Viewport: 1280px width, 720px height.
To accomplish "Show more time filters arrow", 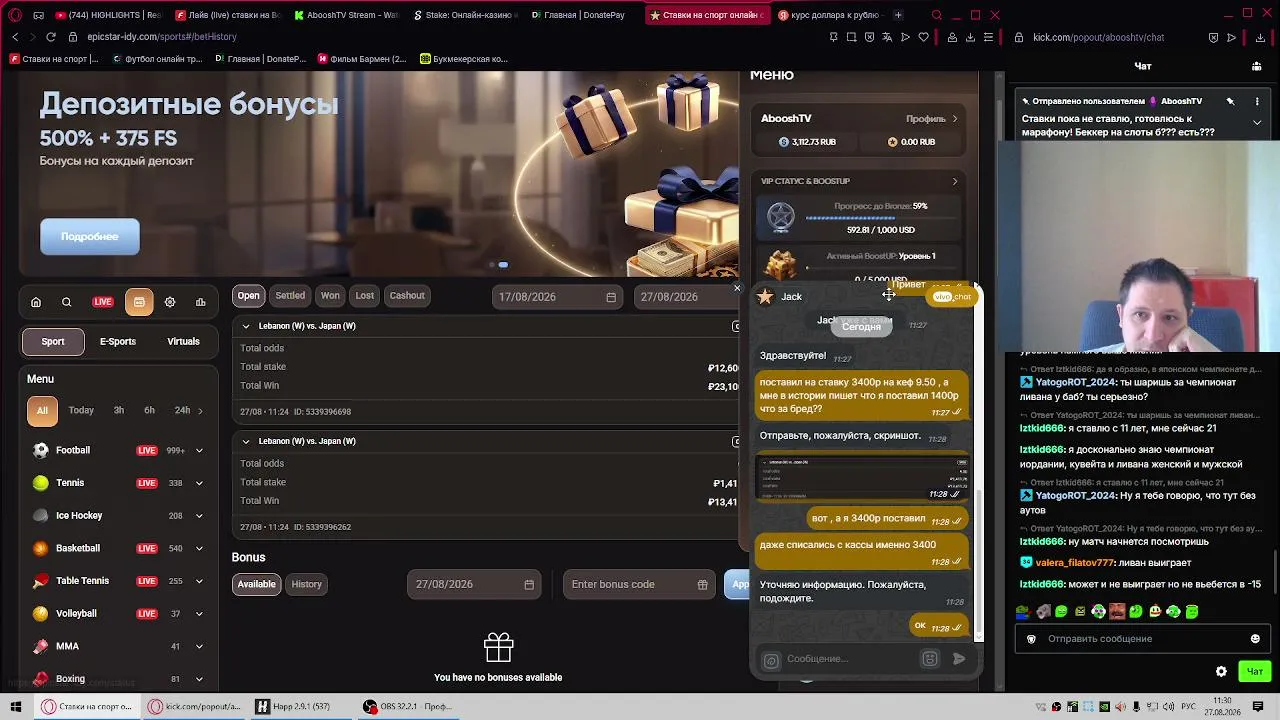I will point(200,410).
